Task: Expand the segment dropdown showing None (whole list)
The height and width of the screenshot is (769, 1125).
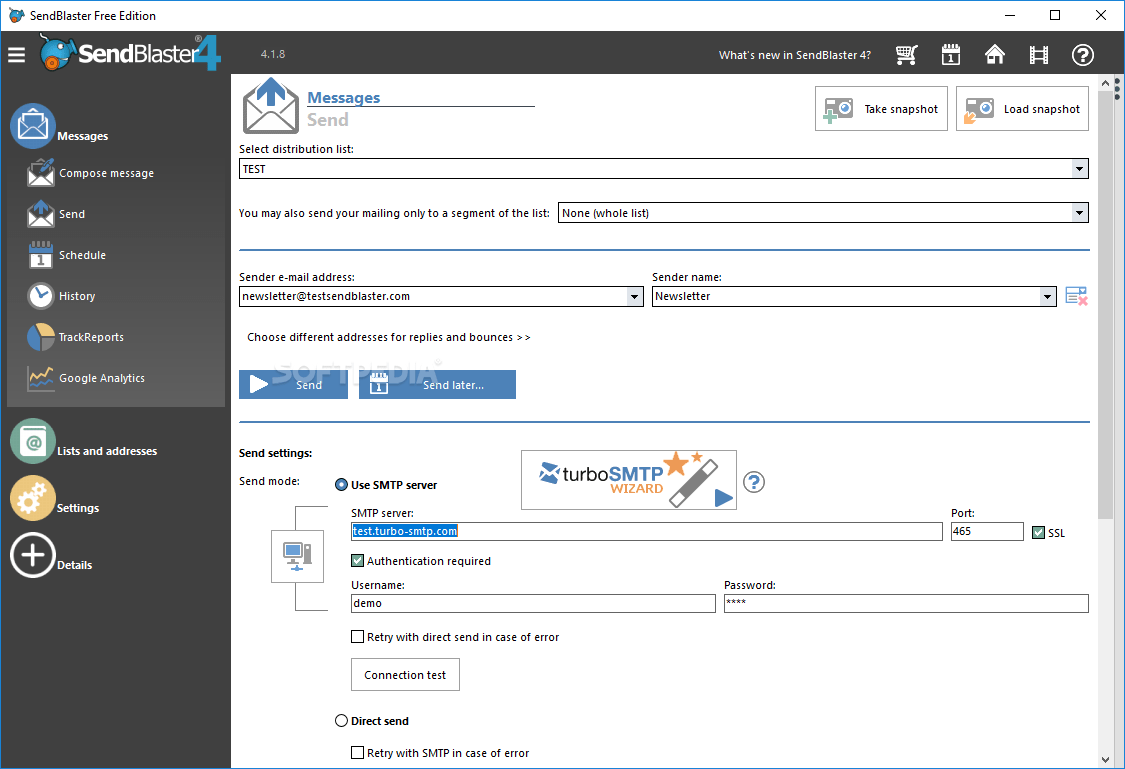Action: point(1078,212)
